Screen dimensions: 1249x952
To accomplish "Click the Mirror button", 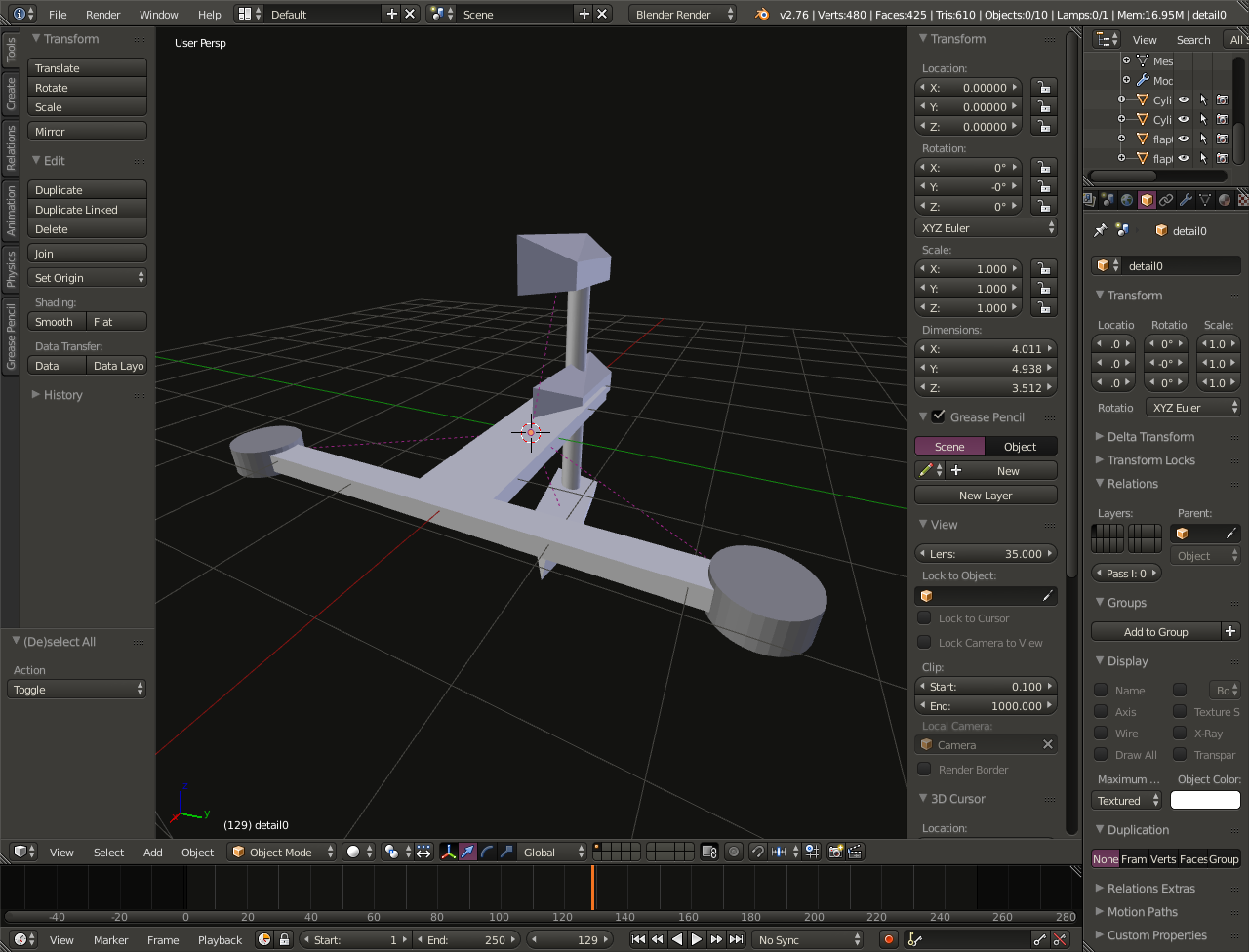I will (88, 131).
